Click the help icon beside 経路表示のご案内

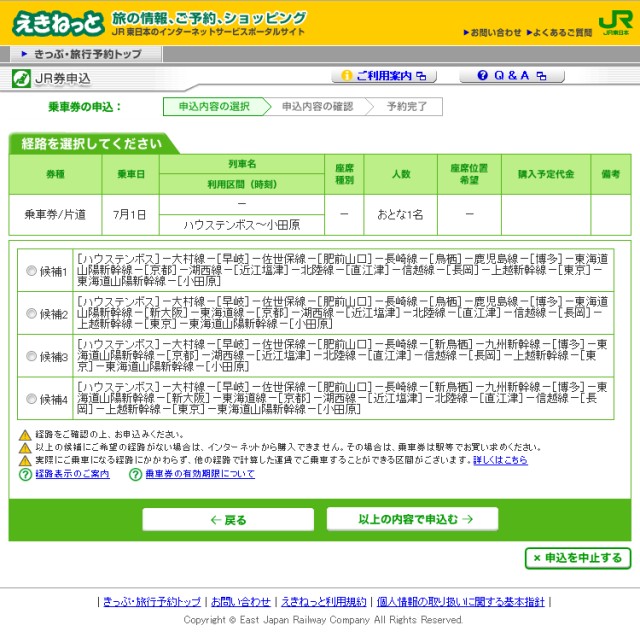click(25, 475)
